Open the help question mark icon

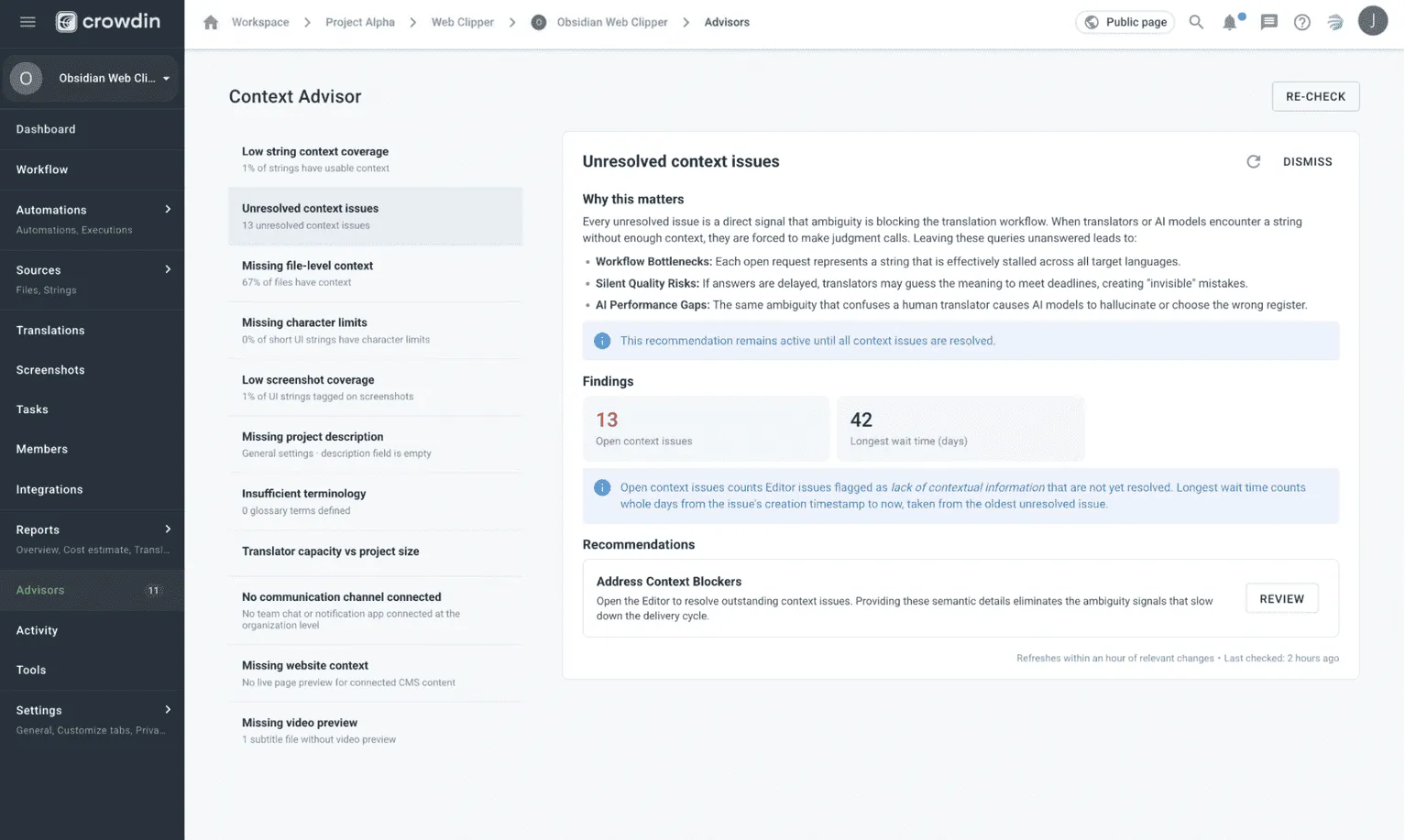(1302, 22)
